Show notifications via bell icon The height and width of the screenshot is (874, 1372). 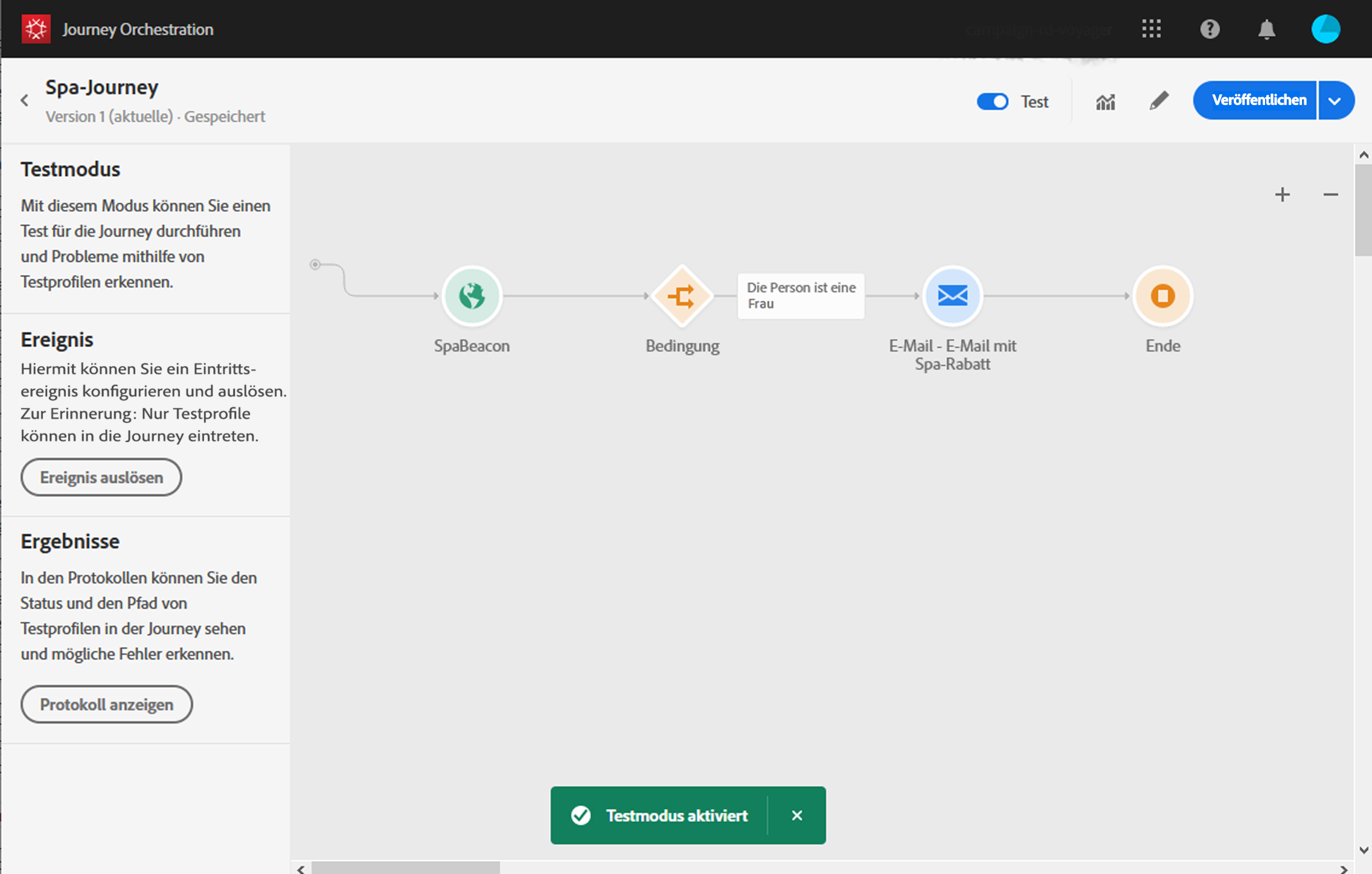(x=1266, y=29)
